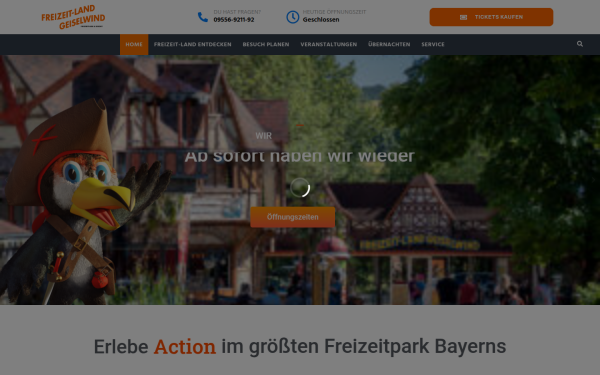Click the Erlebe Action headline
The image size is (600, 375).
click(300, 347)
